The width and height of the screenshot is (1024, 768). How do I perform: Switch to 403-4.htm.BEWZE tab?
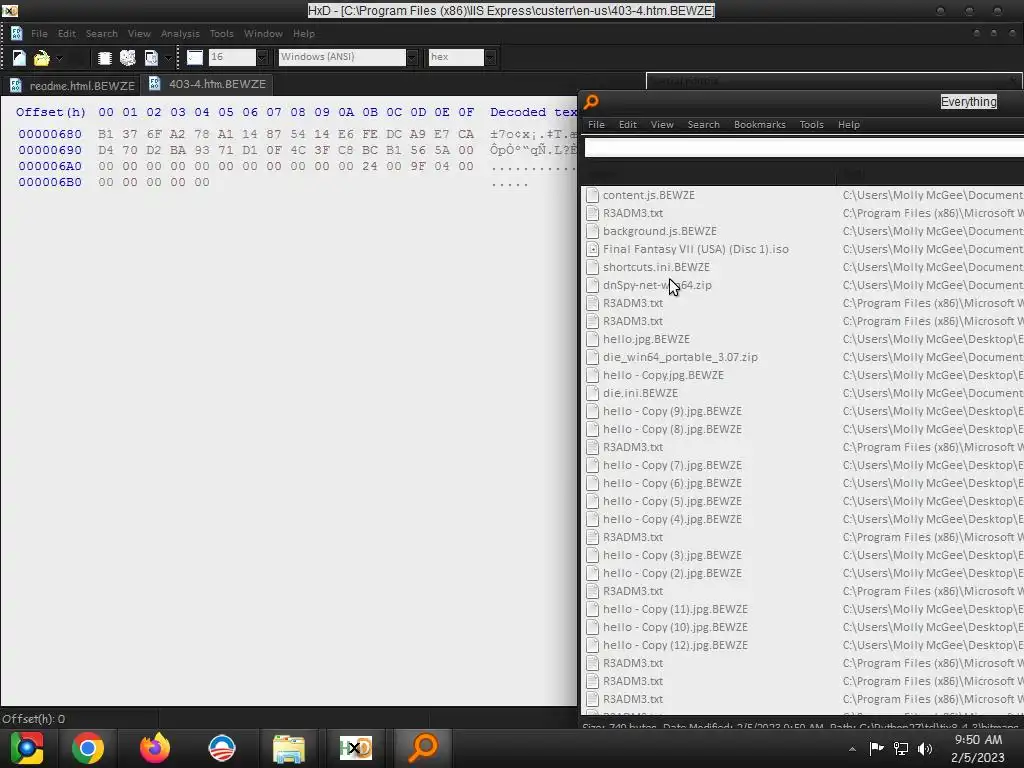click(208, 84)
